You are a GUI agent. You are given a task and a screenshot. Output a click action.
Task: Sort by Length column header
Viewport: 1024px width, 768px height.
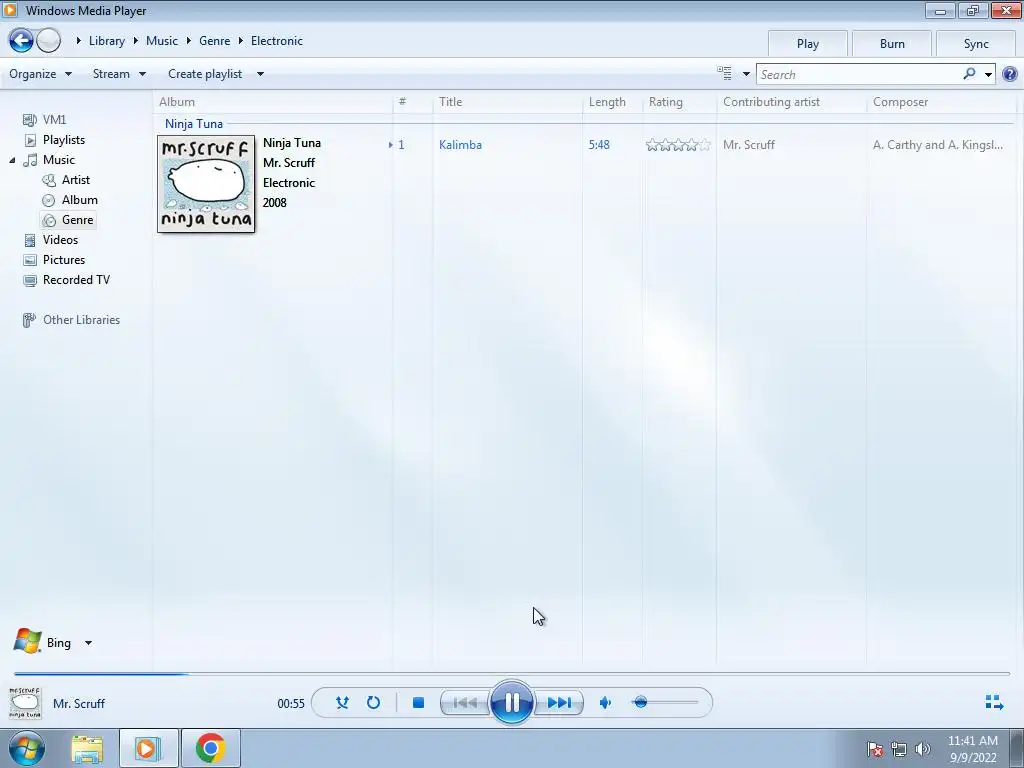coord(613,102)
